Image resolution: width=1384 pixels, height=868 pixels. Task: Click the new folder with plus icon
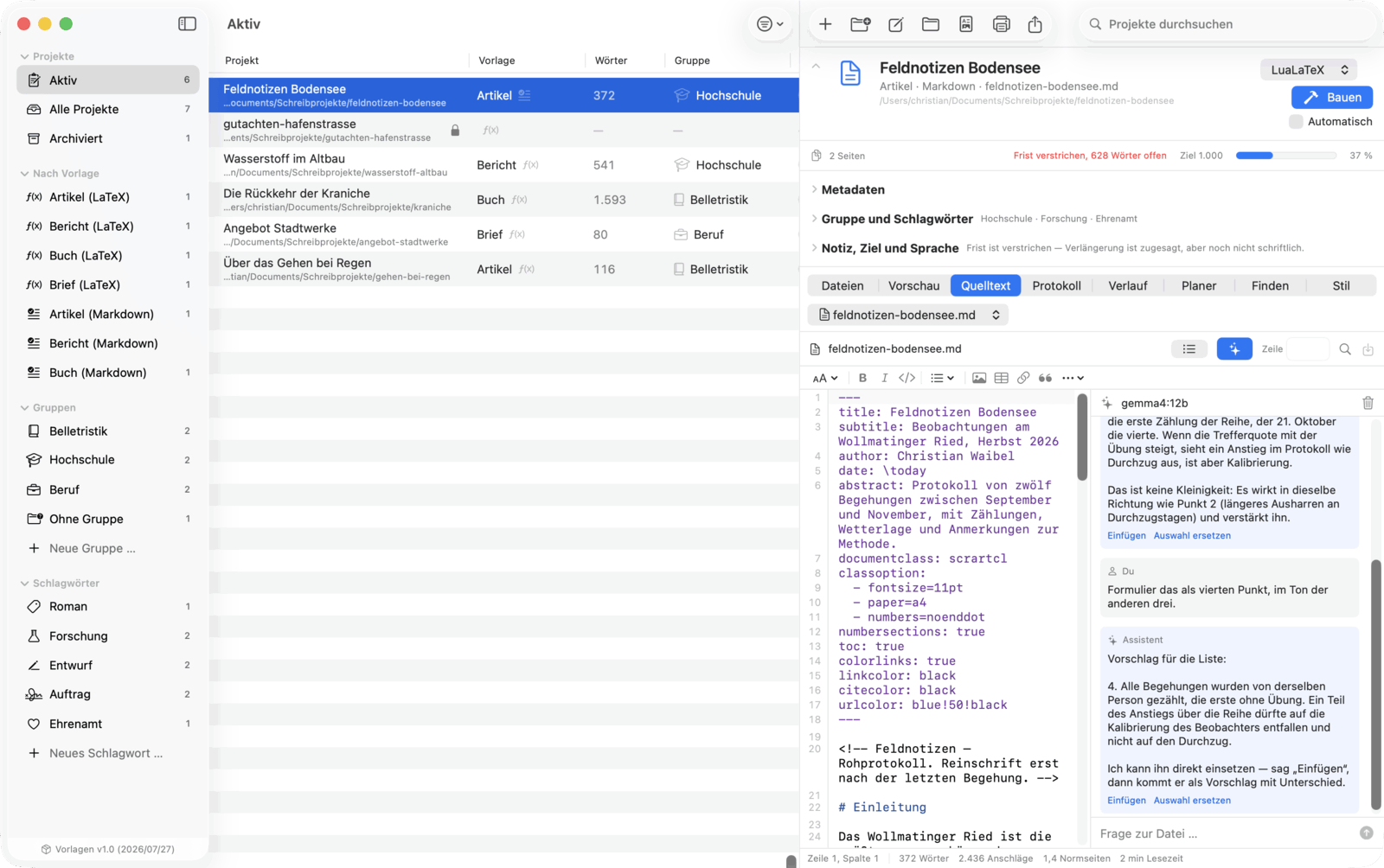coord(860,24)
